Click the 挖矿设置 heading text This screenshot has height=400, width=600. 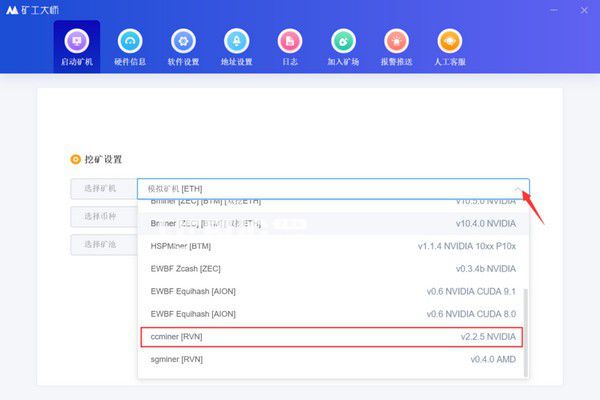pos(103,160)
